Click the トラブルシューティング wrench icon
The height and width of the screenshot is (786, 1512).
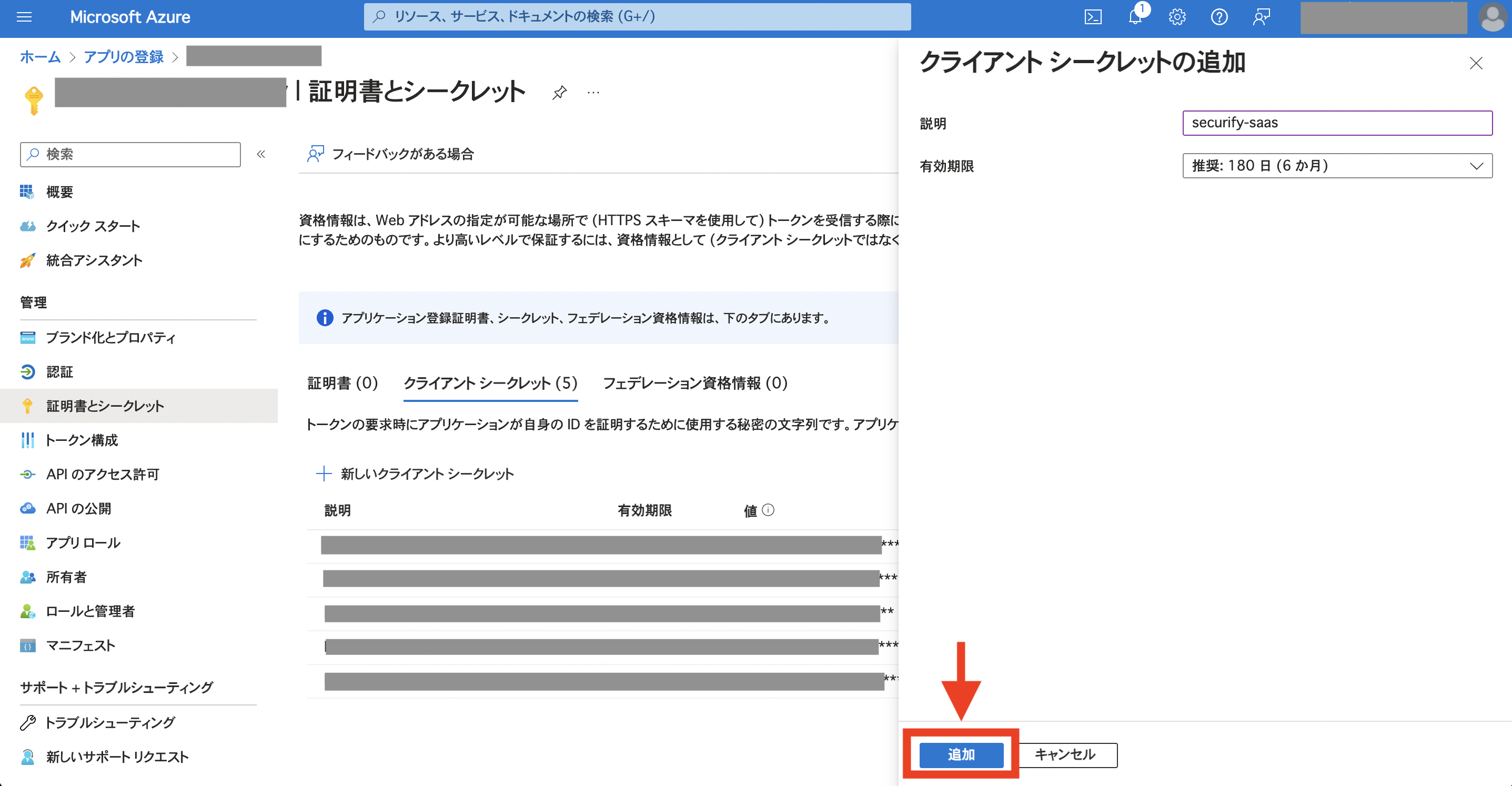[x=27, y=722]
